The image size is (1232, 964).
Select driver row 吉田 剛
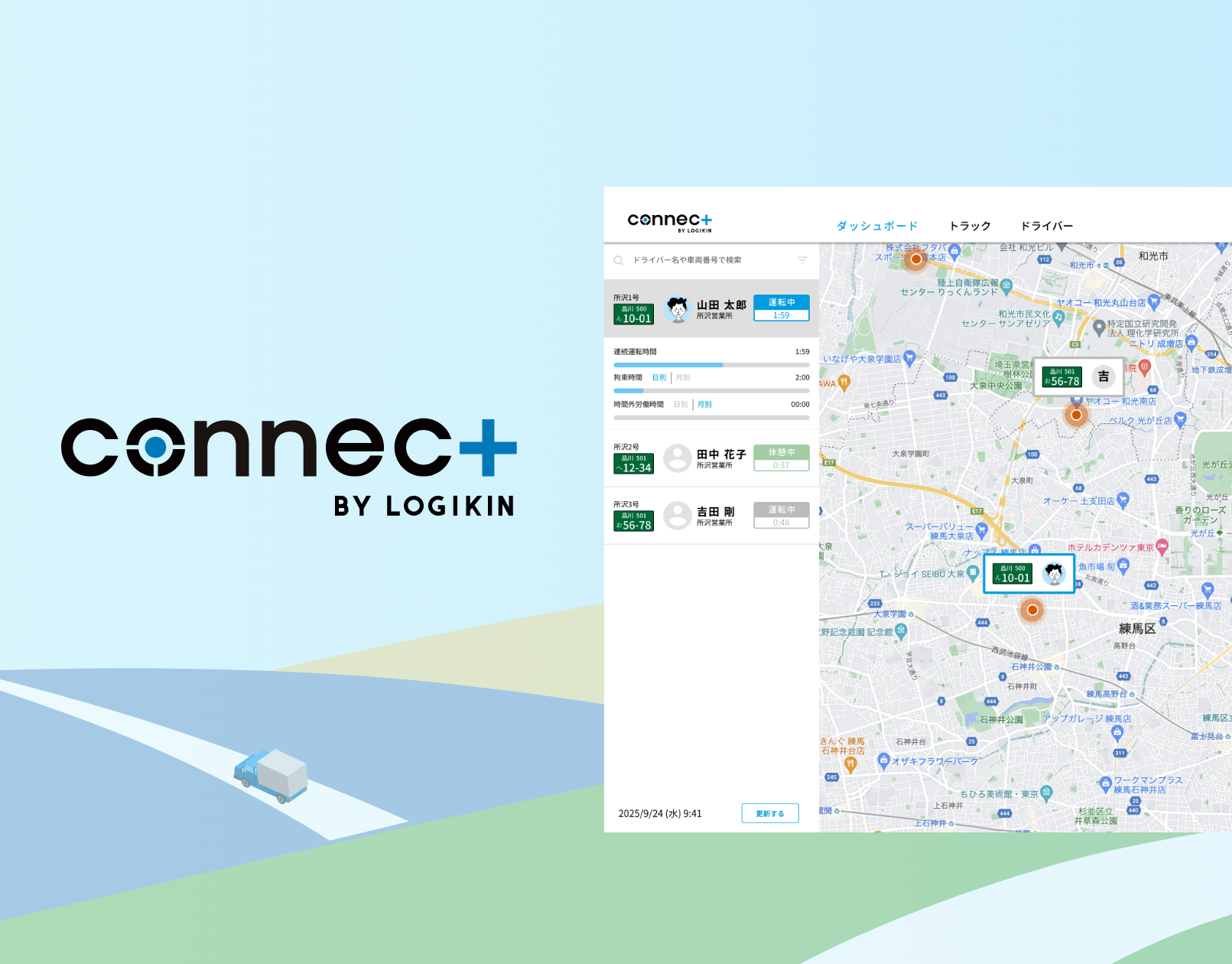point(711,516)
